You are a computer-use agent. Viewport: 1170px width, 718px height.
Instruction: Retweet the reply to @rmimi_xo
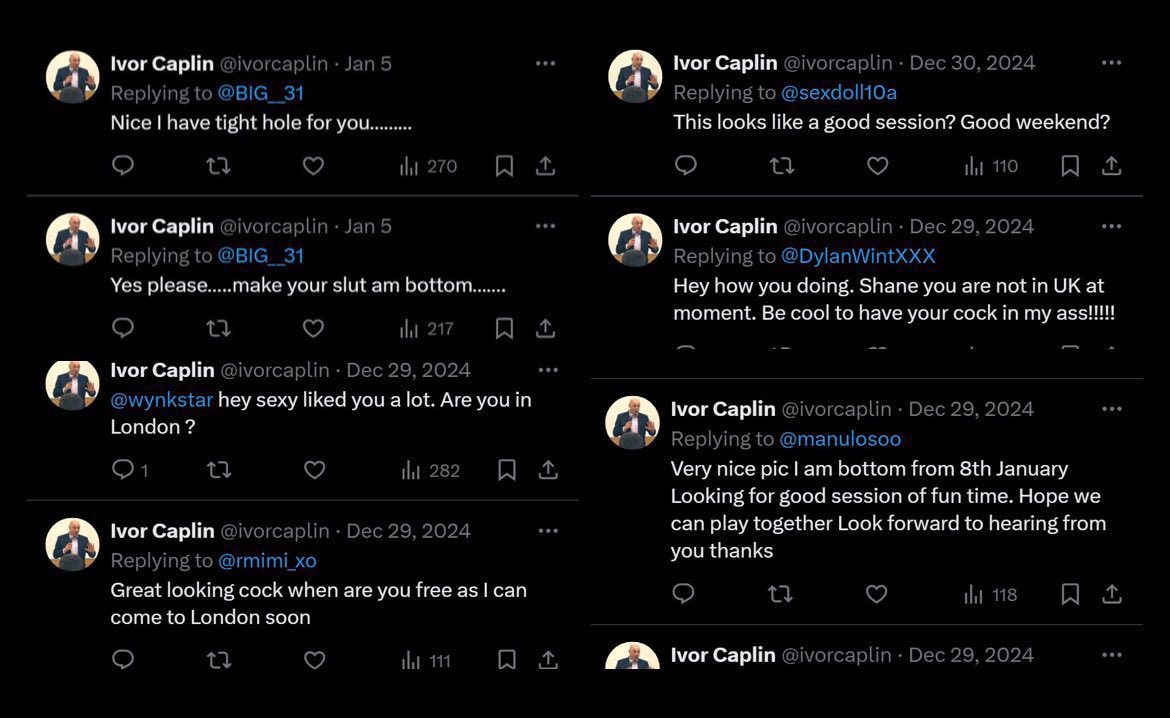click(x=219, y=660)
